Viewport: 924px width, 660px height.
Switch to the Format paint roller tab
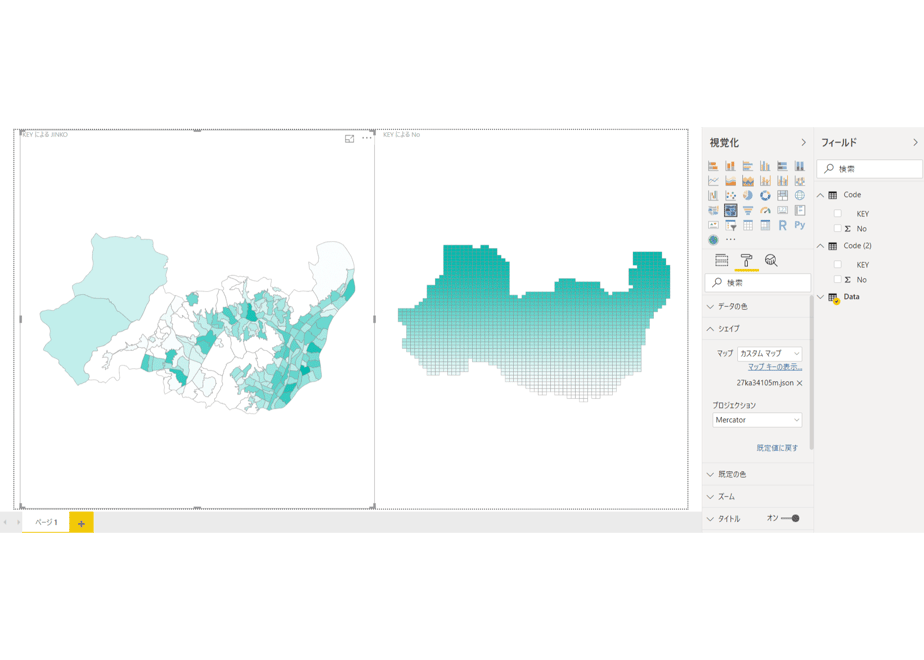[x=746, y=260]
